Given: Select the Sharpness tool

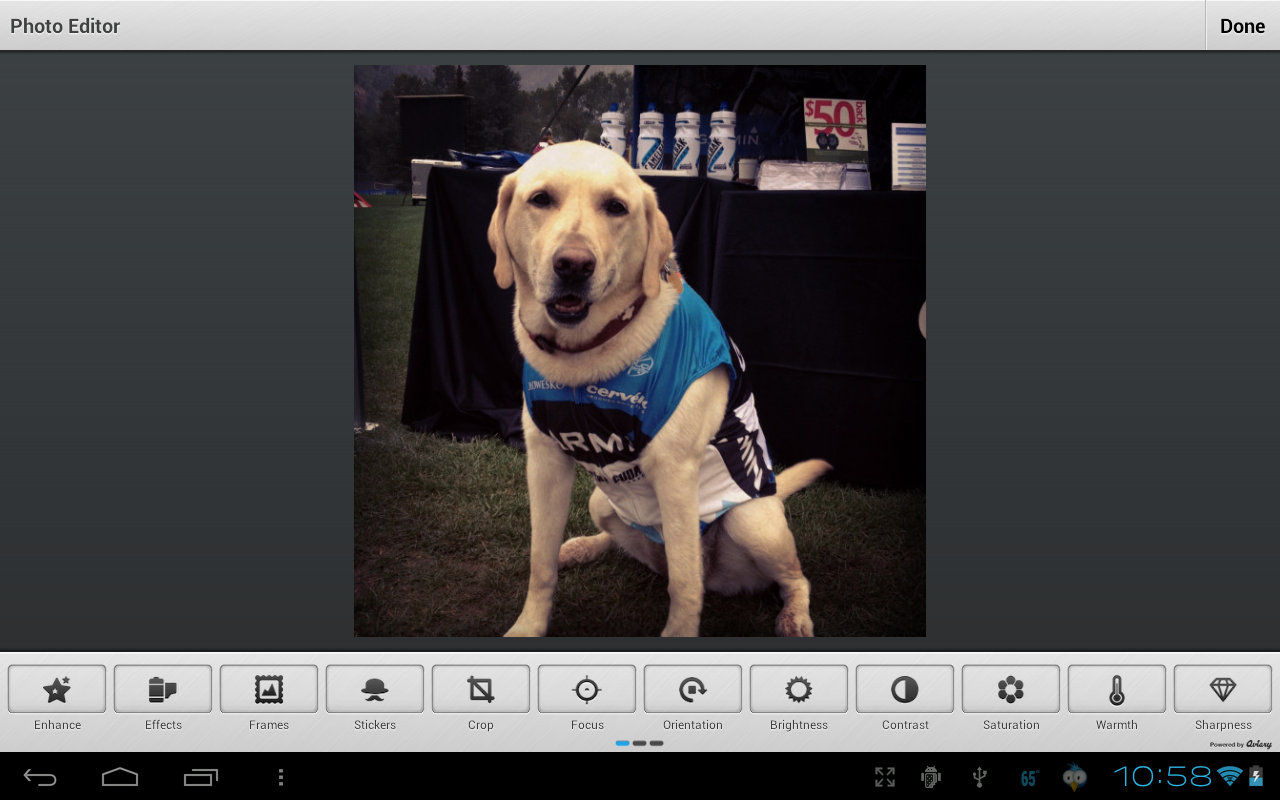Looking at the screenshot, I should click(x=1223, y=689).
